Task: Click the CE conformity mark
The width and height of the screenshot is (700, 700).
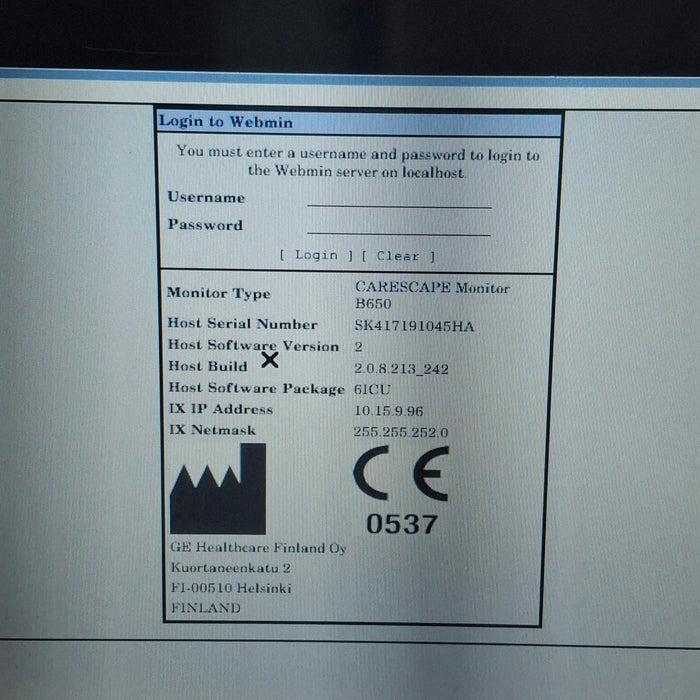Action: tap(400, 475)
